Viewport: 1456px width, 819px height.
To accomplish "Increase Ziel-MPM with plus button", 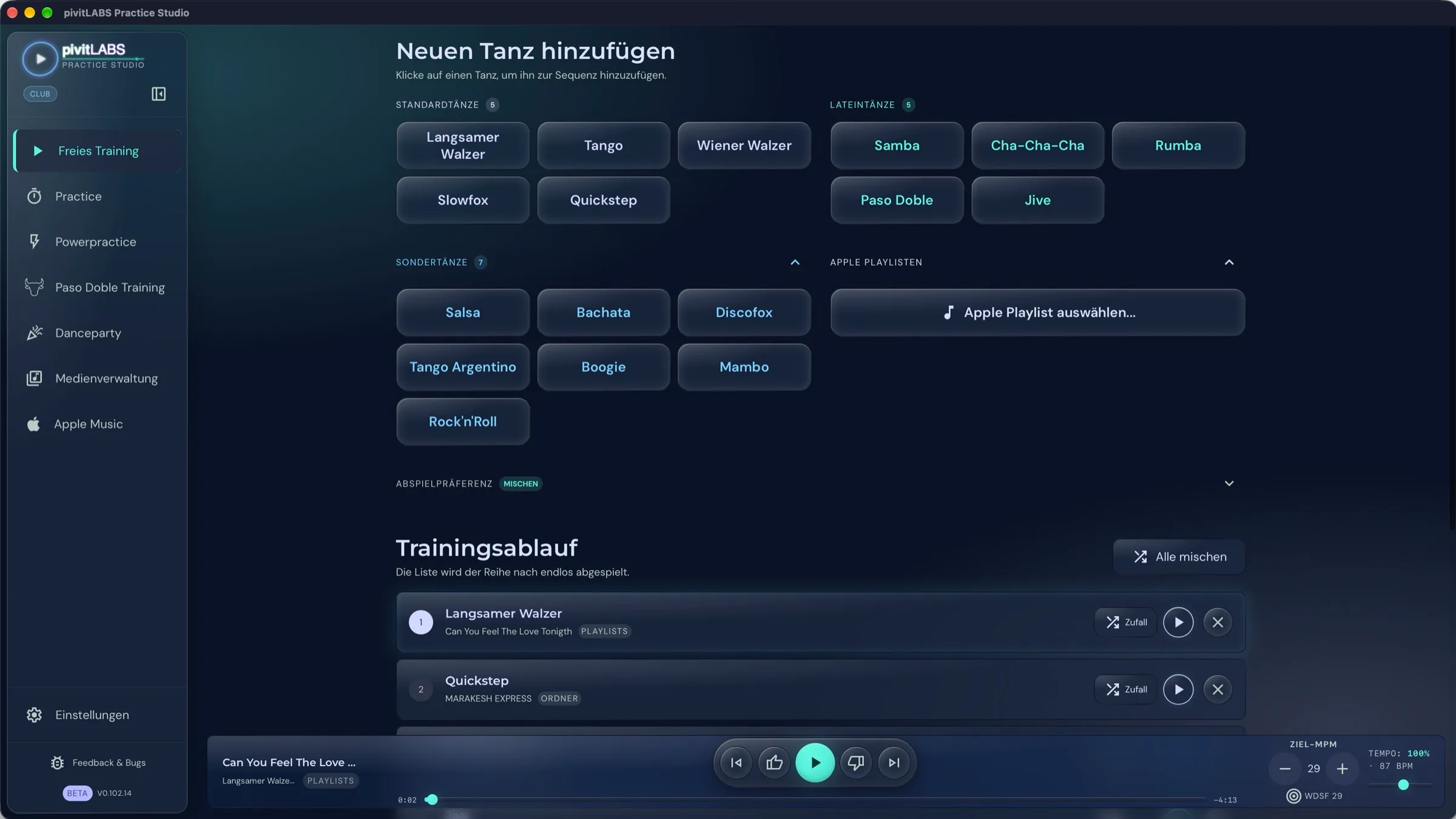I will click(x=1342, y=769).
